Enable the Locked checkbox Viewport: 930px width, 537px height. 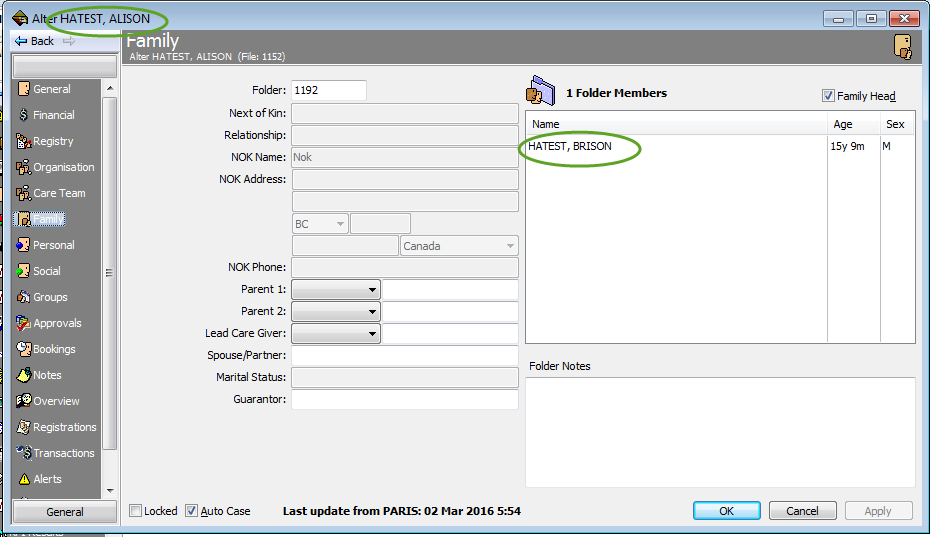tap(136, 511)
